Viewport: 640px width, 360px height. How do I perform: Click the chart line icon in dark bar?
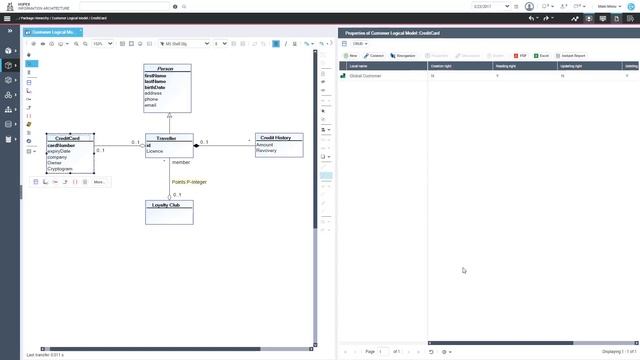pos(575,18)
